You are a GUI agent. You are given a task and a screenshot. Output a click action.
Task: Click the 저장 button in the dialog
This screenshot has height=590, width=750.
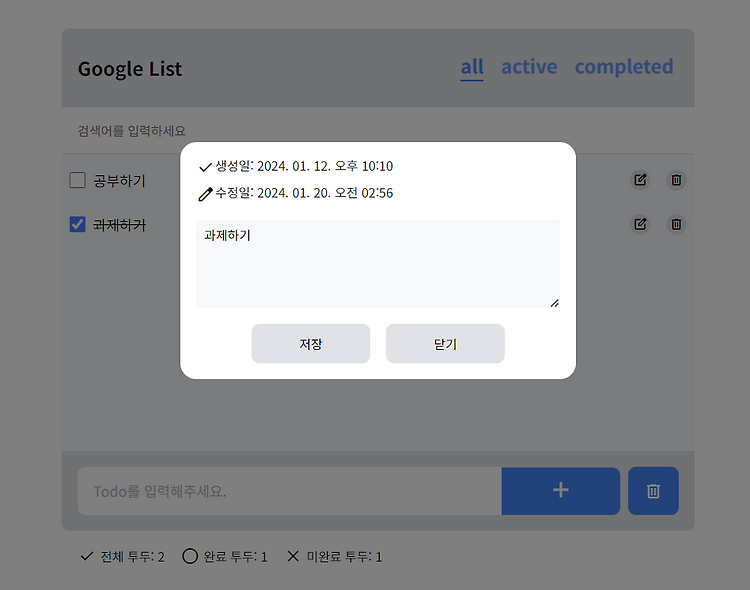click(x=311, y=344)
